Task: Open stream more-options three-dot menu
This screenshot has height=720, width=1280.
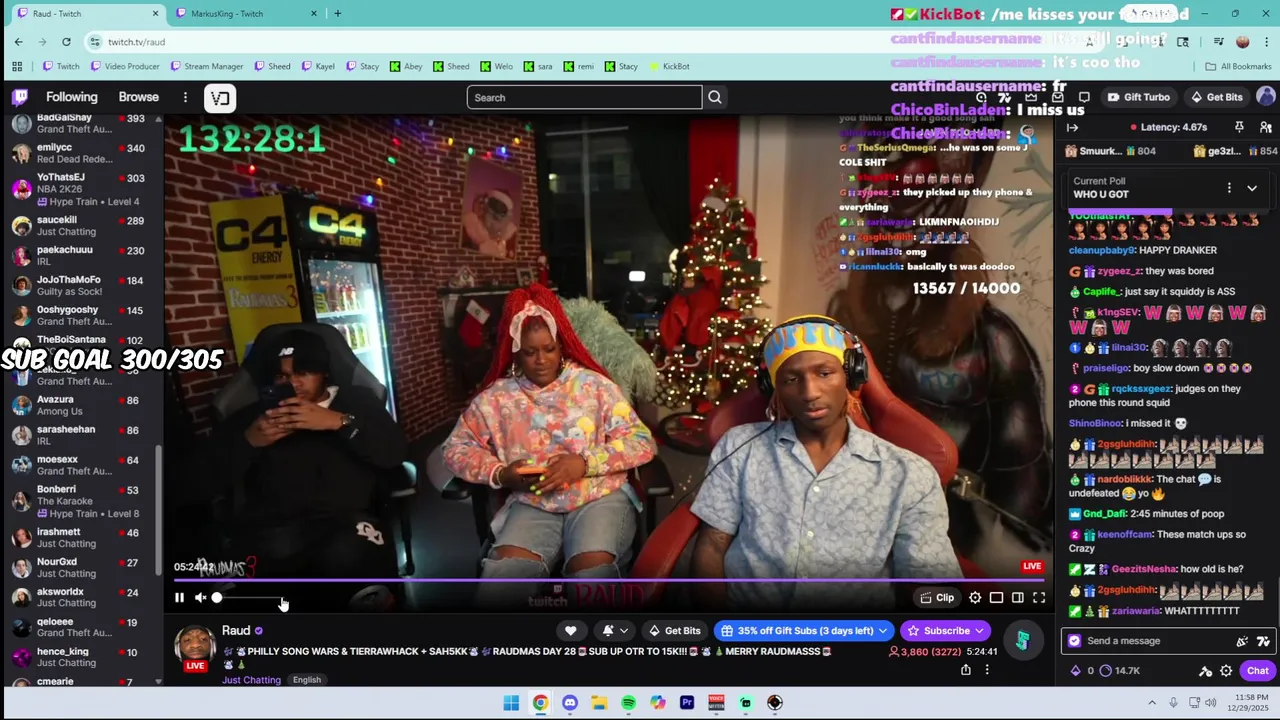Action: click(x=987, y=670)
